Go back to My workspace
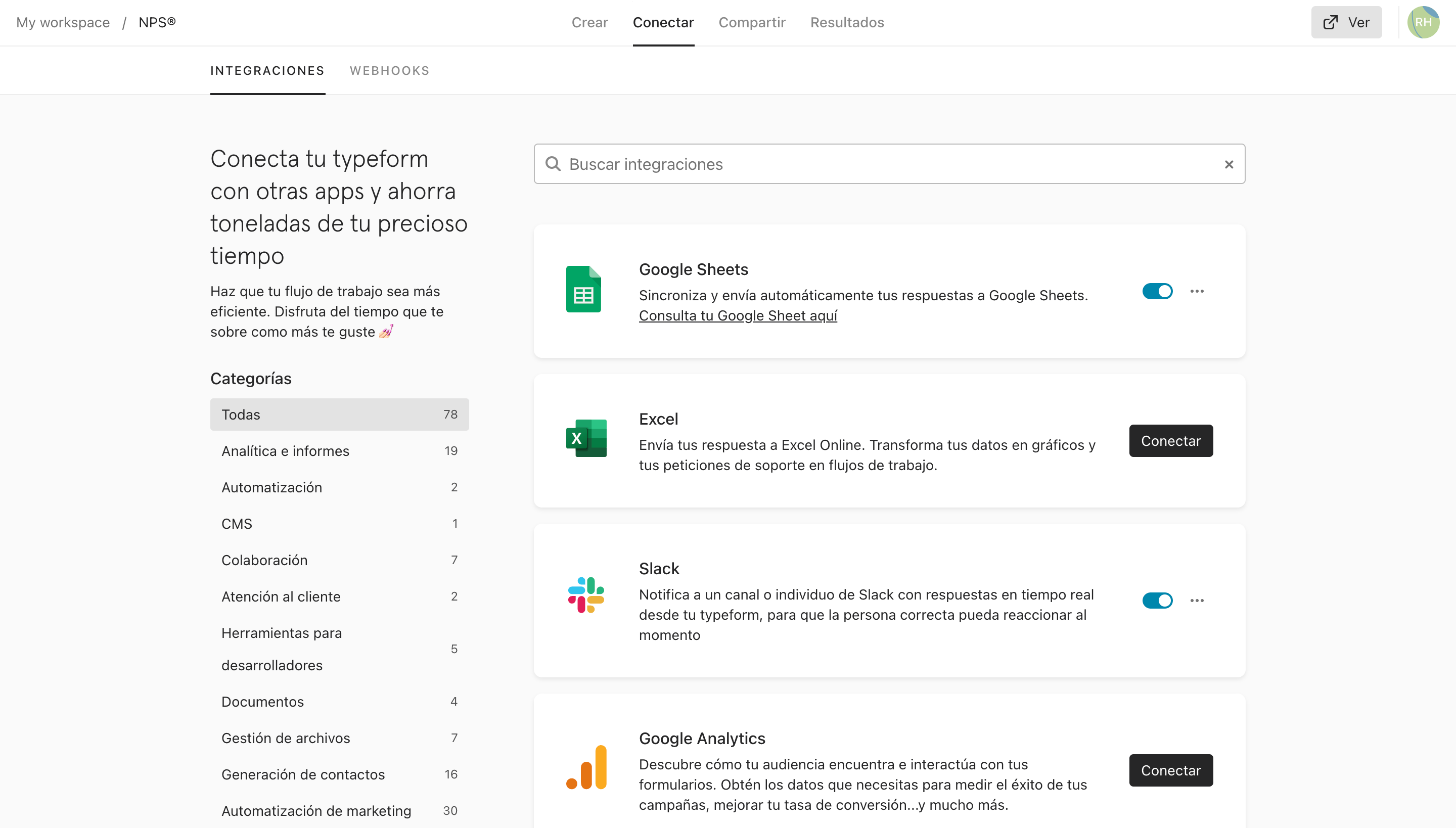Image resolution: width=1456 pixels, height=828 pixels. coord(63,23)
